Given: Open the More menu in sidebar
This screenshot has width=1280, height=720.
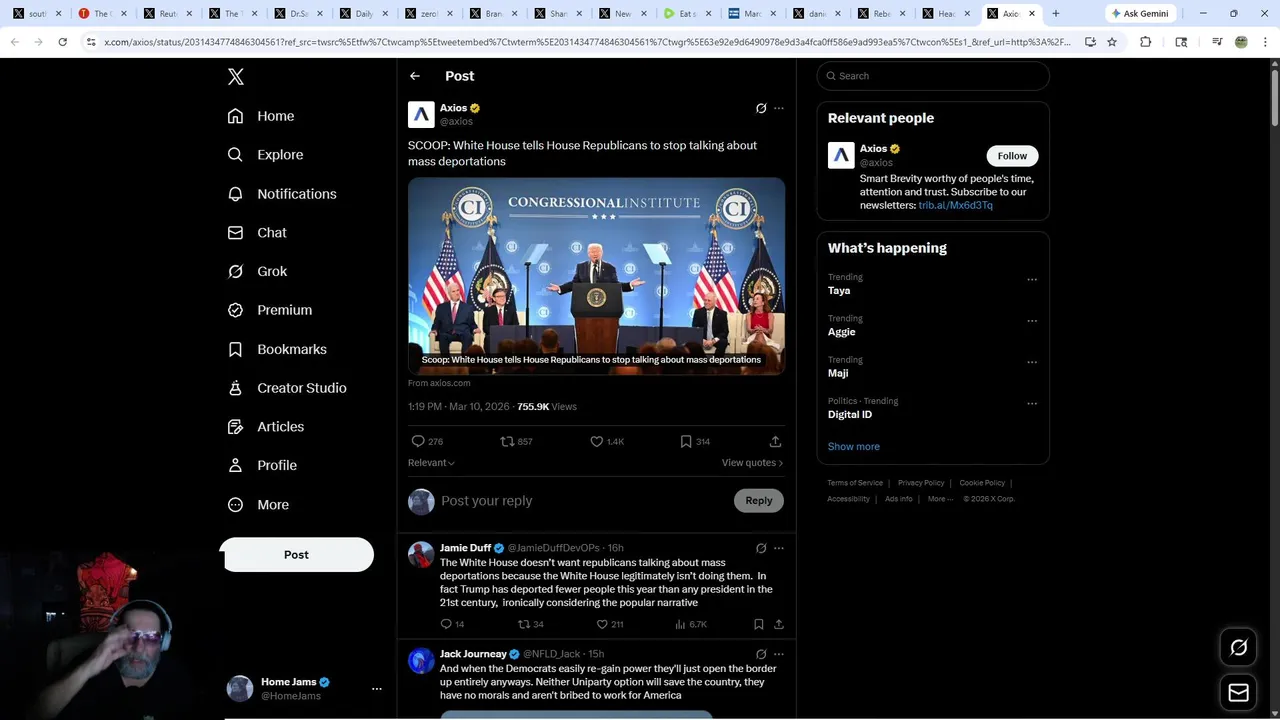Looking at the screenshot, I should point(258,505).
